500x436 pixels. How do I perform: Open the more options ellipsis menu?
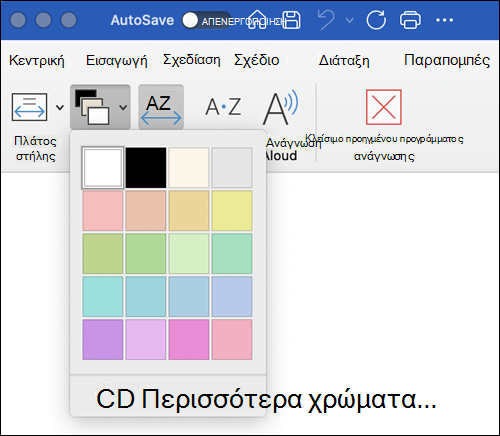pyautogui.click(x=444, y=20)
